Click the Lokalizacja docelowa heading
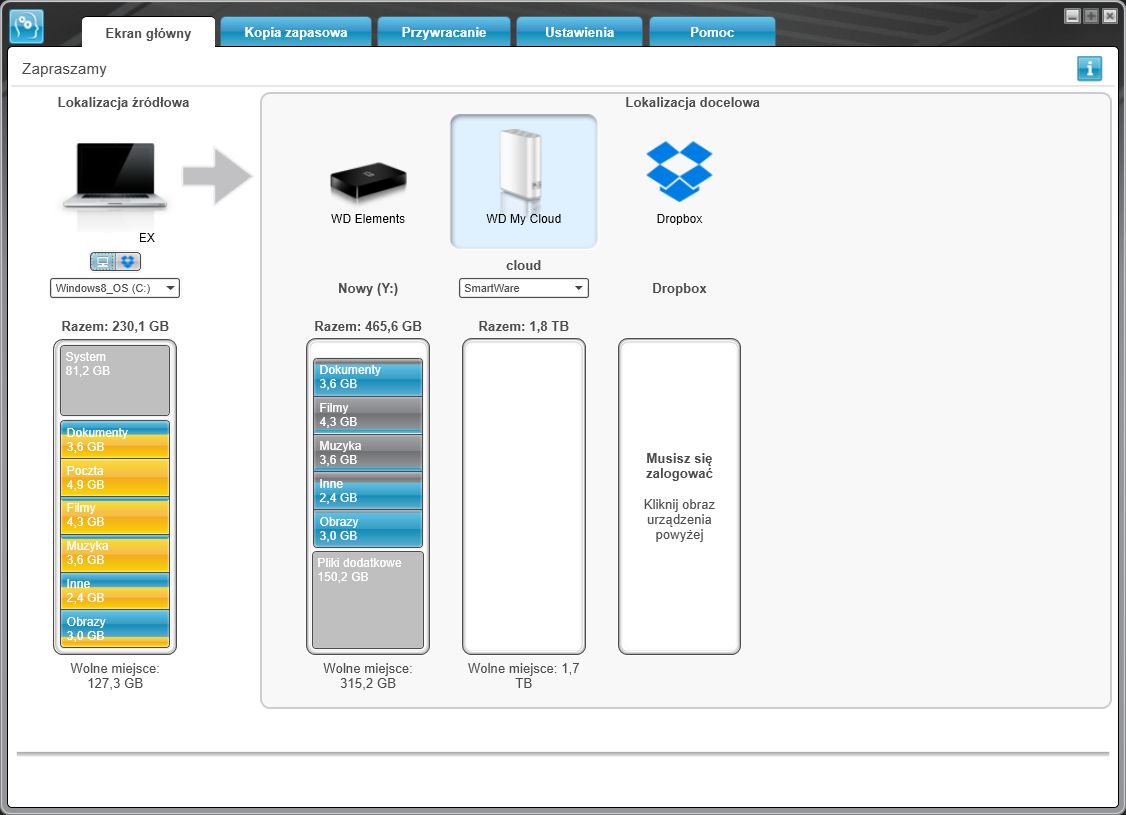The width and height of the screenshot is (1126, 815). [x=692, y=102]
